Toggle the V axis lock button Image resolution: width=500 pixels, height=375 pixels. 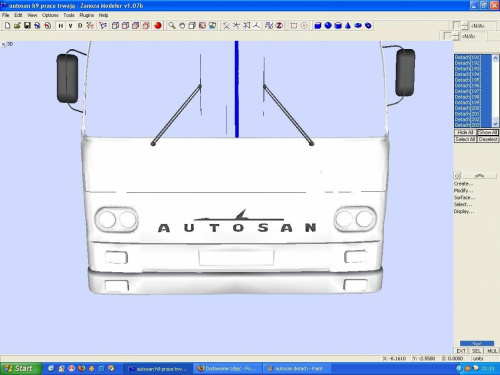pos(70,26)
